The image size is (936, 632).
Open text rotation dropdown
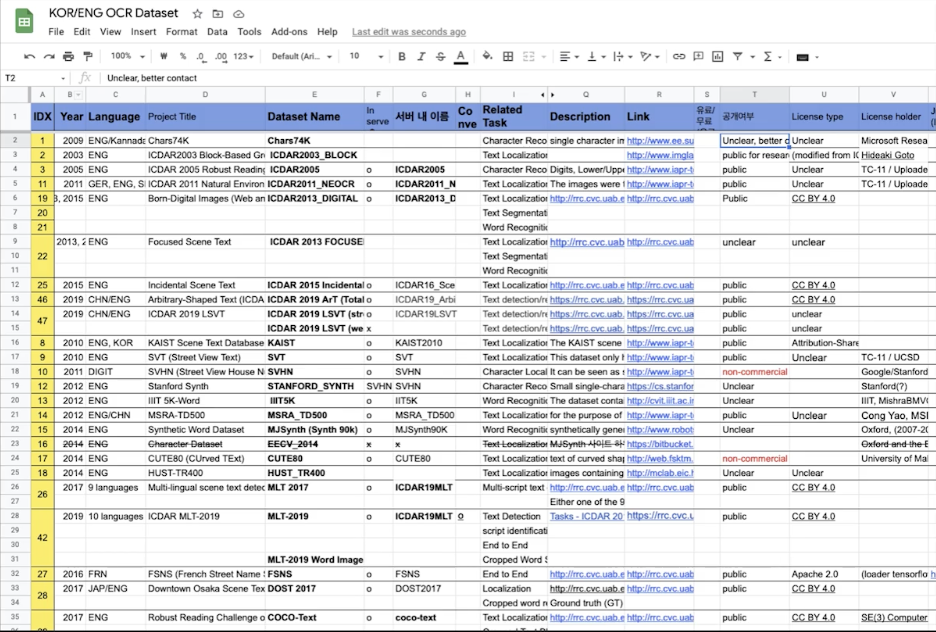tap(649, 56)
